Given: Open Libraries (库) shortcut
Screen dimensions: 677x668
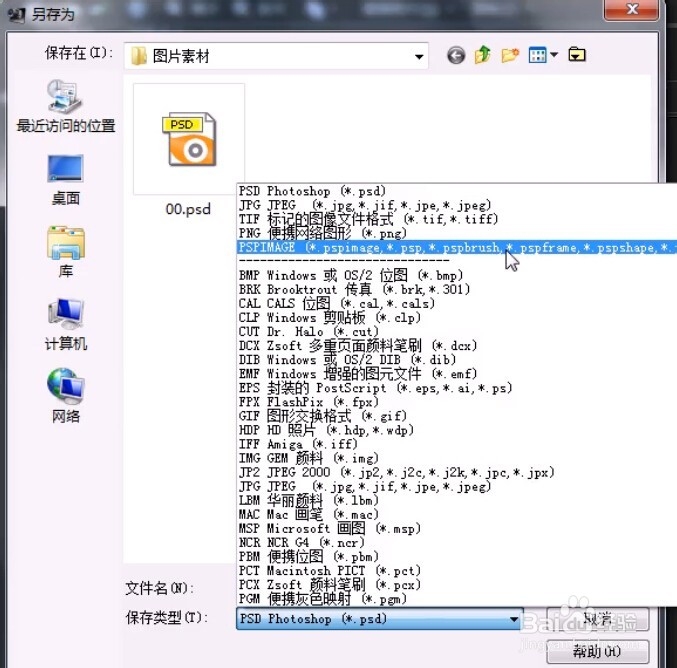Looking at the screenshot, I should point(66,251).
